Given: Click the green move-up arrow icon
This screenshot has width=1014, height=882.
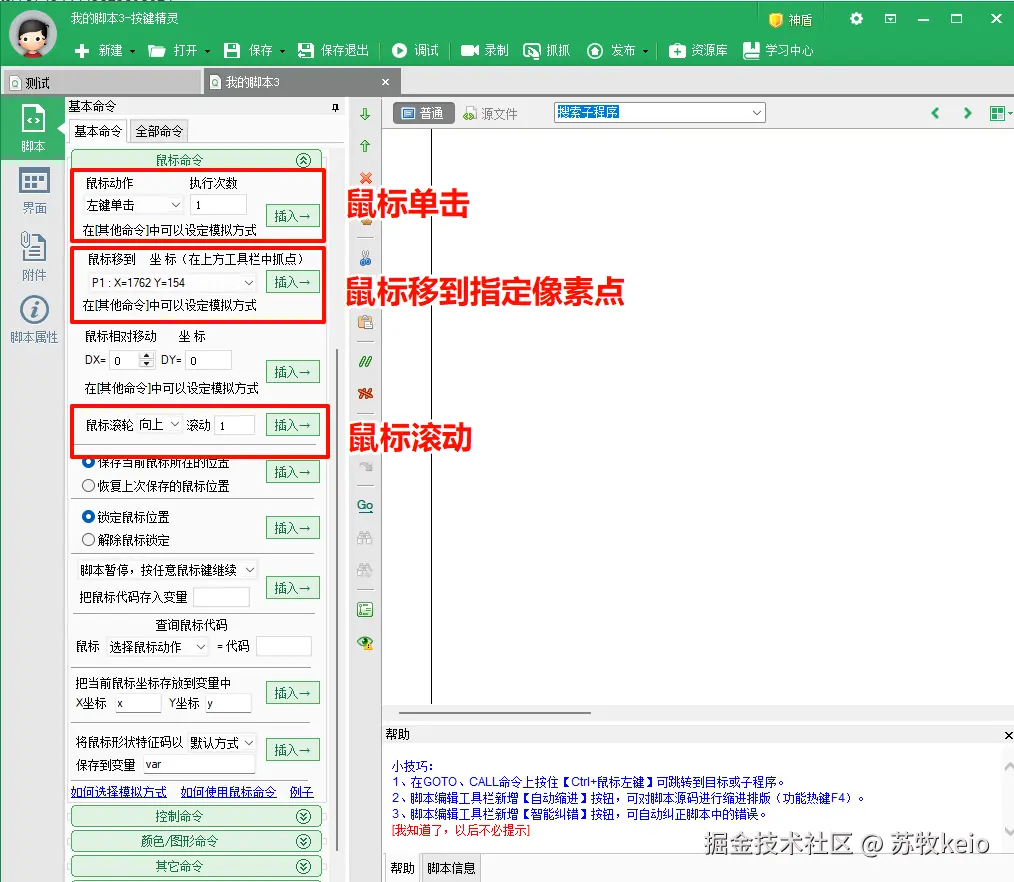Looking at the screenshot, I should click(365, 146).
